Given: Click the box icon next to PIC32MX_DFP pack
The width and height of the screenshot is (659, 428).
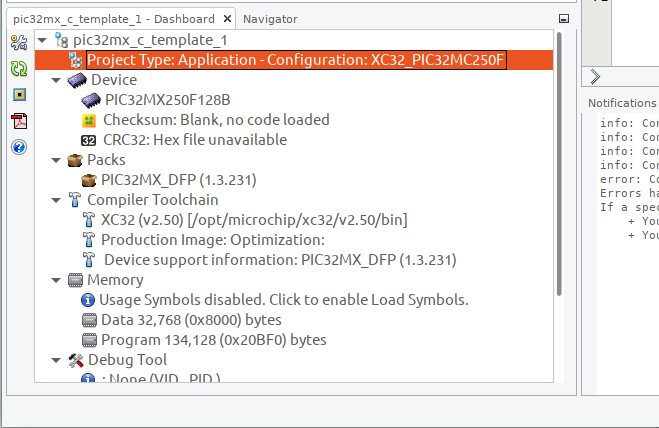Looking at the screenshot, I should (x=89, y=180).
